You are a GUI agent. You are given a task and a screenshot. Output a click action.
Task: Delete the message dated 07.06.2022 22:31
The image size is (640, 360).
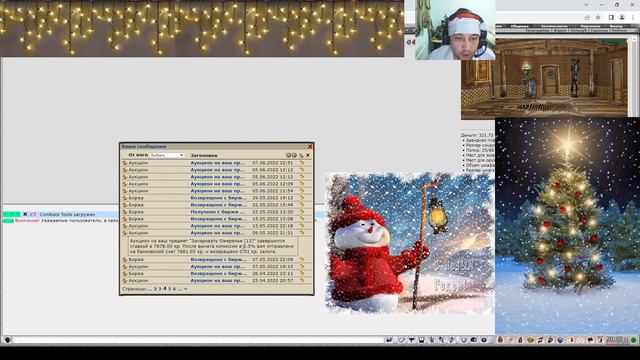(302, 162)
